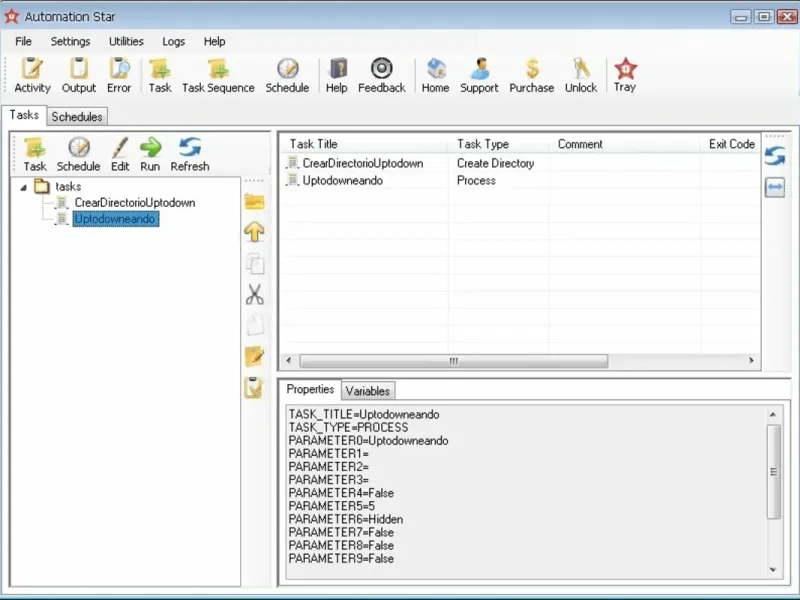
Task: Click the yellow up arrow icon
Action: (255, 232)
